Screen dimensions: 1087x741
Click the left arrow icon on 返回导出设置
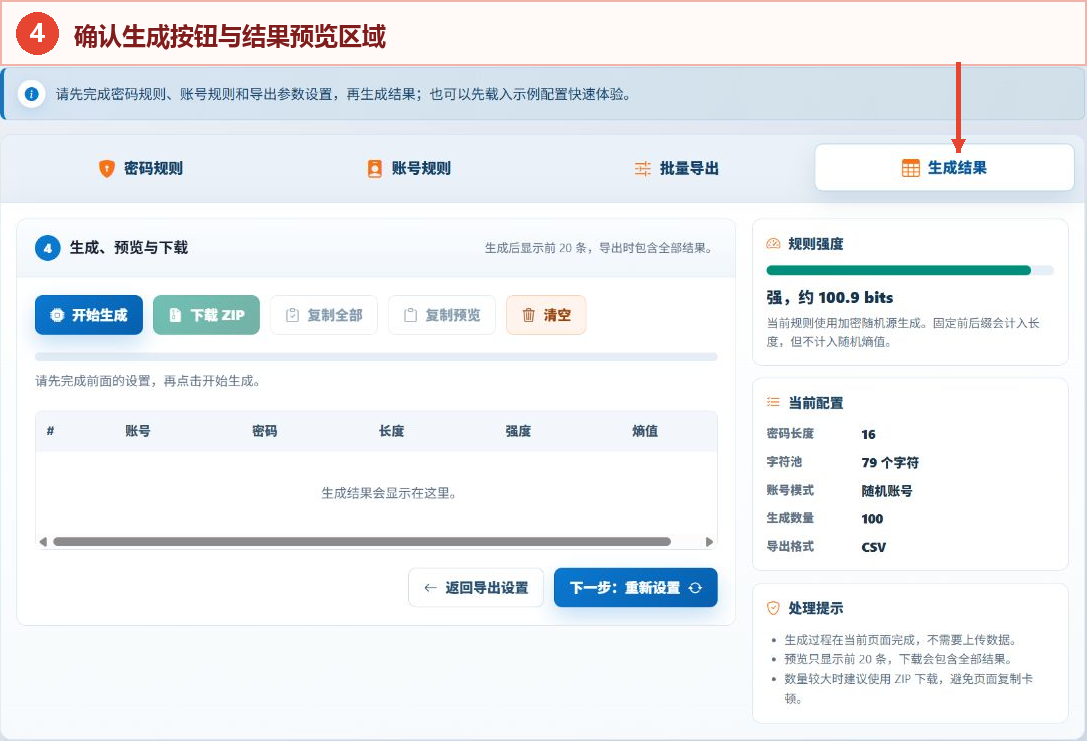[x=431, y=588]
